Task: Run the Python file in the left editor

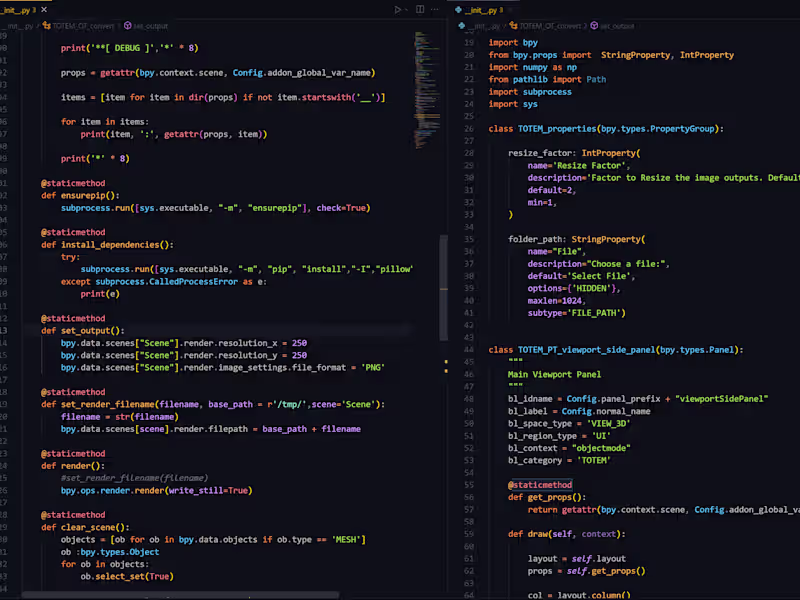Action: 398,9
